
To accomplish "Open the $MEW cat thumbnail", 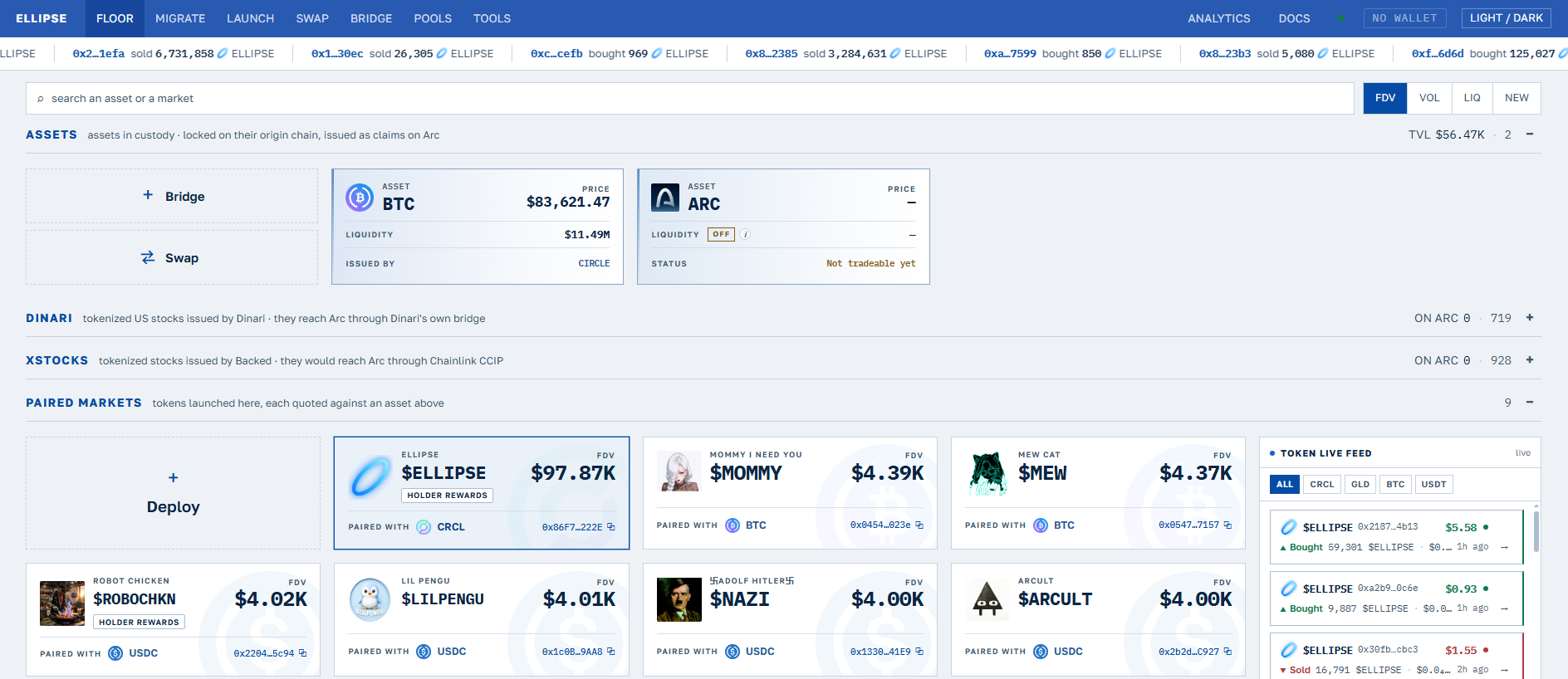I will [x=987, y=474].
